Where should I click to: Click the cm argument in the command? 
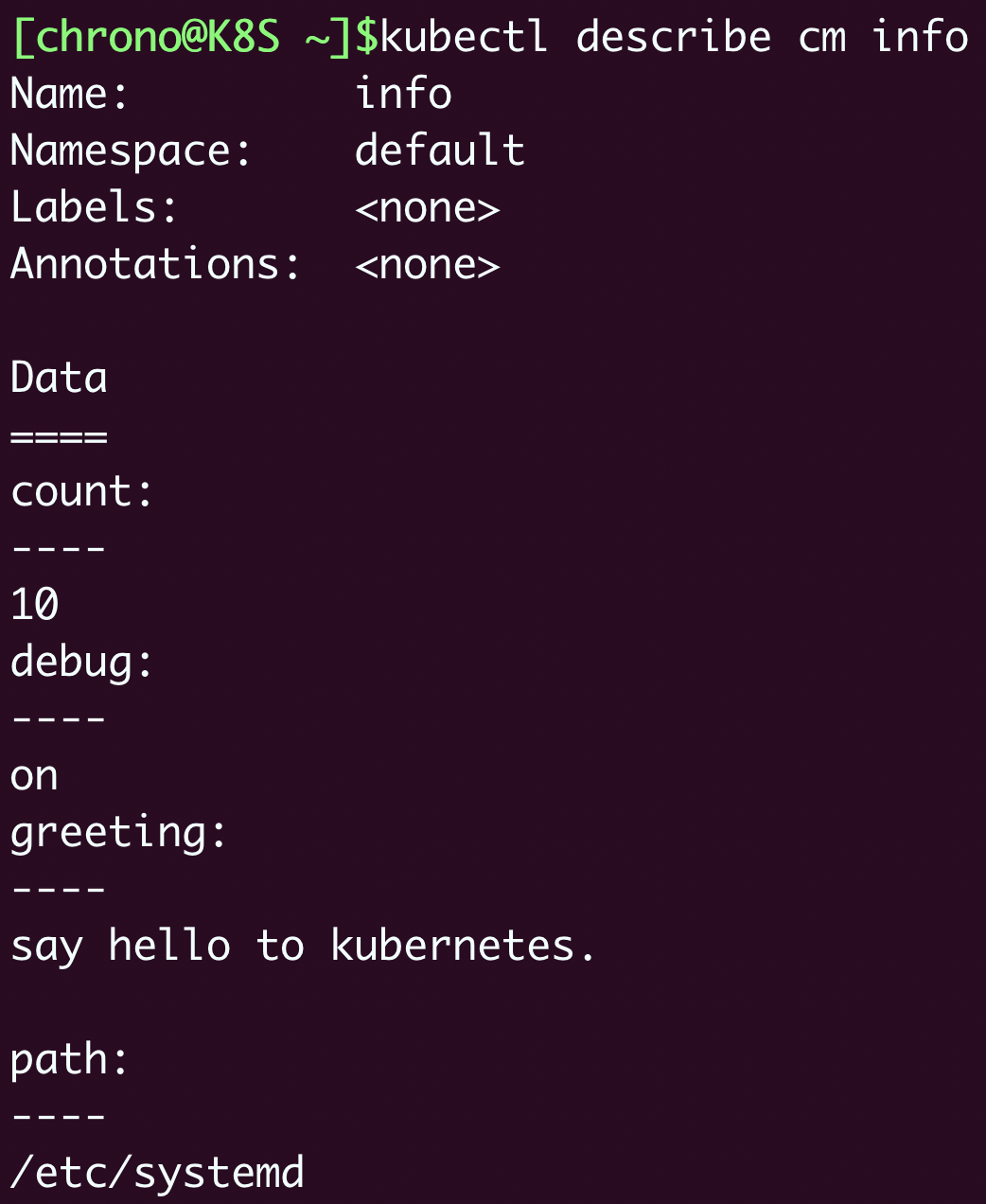[x=821, y=38]
